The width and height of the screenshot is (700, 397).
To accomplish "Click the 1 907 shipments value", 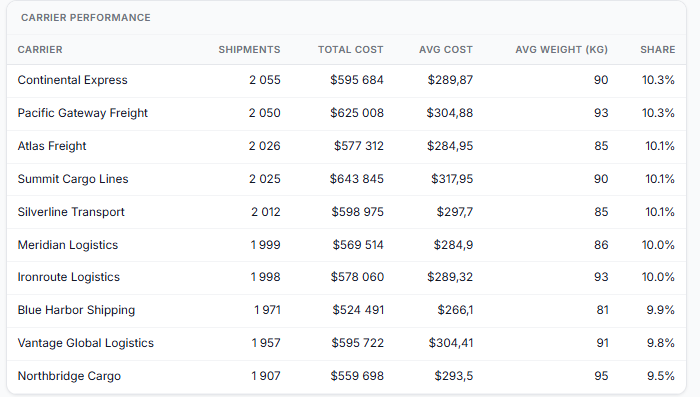I will point(266,376).
